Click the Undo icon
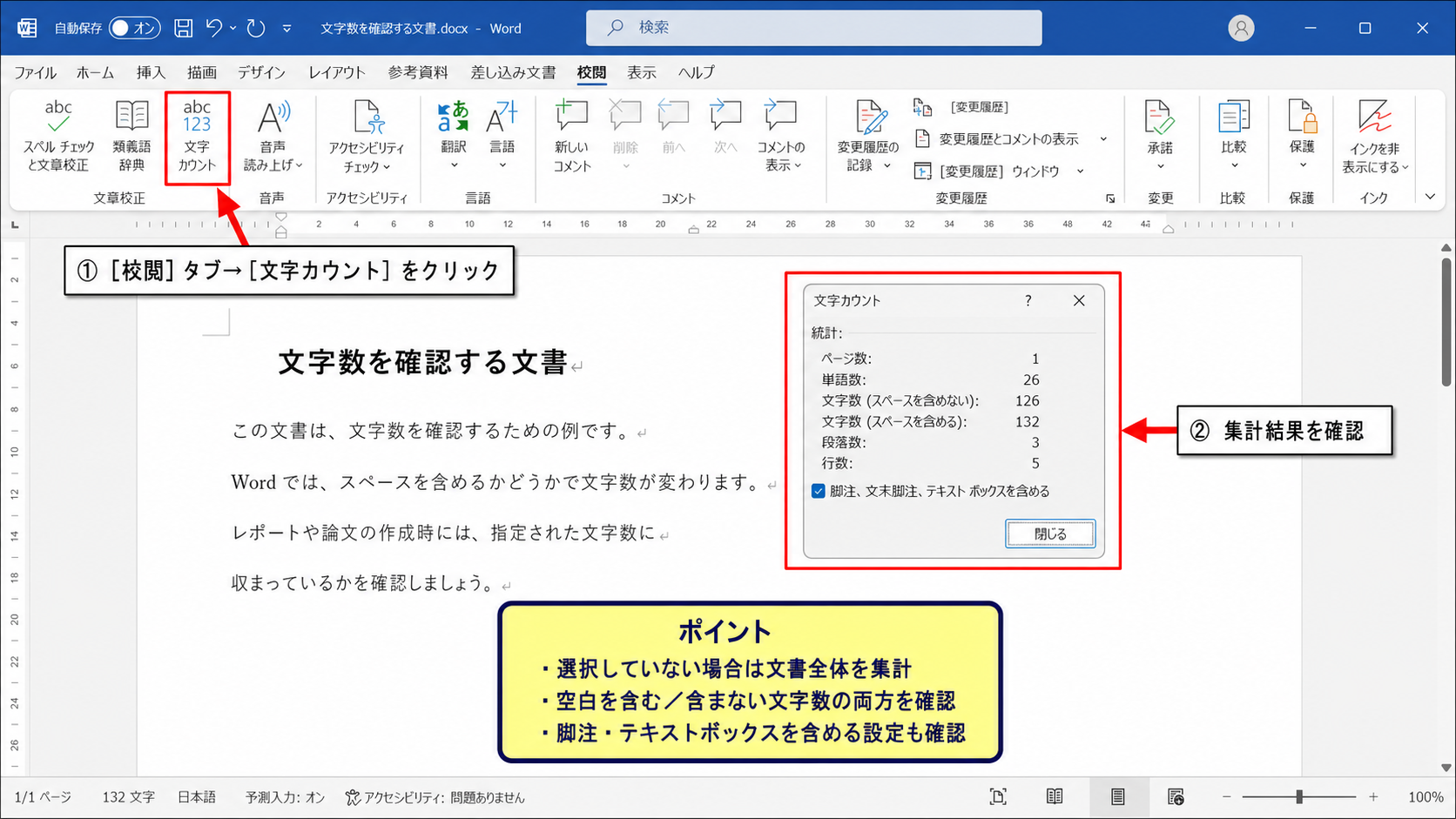This screenshot has width=1456, height=819. pos(214,28)
